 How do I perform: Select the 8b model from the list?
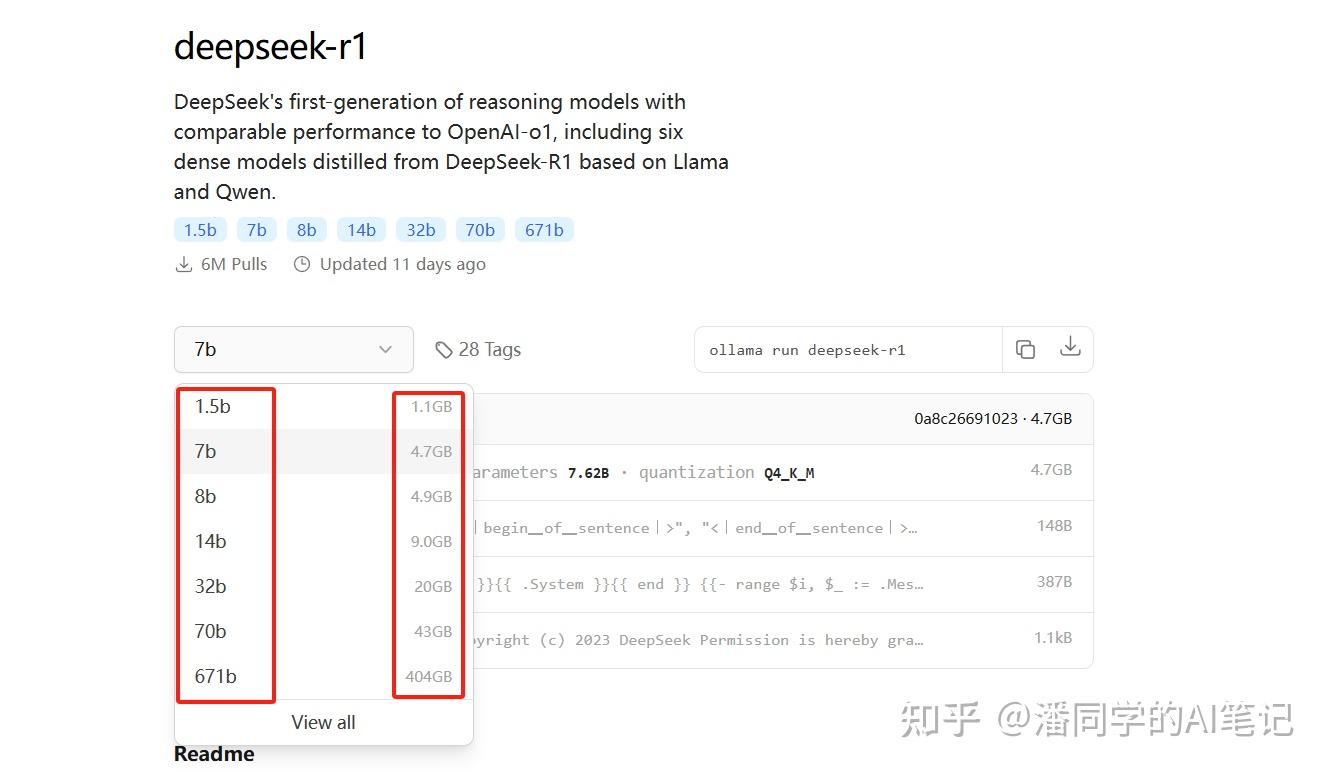tap(206, 496)
